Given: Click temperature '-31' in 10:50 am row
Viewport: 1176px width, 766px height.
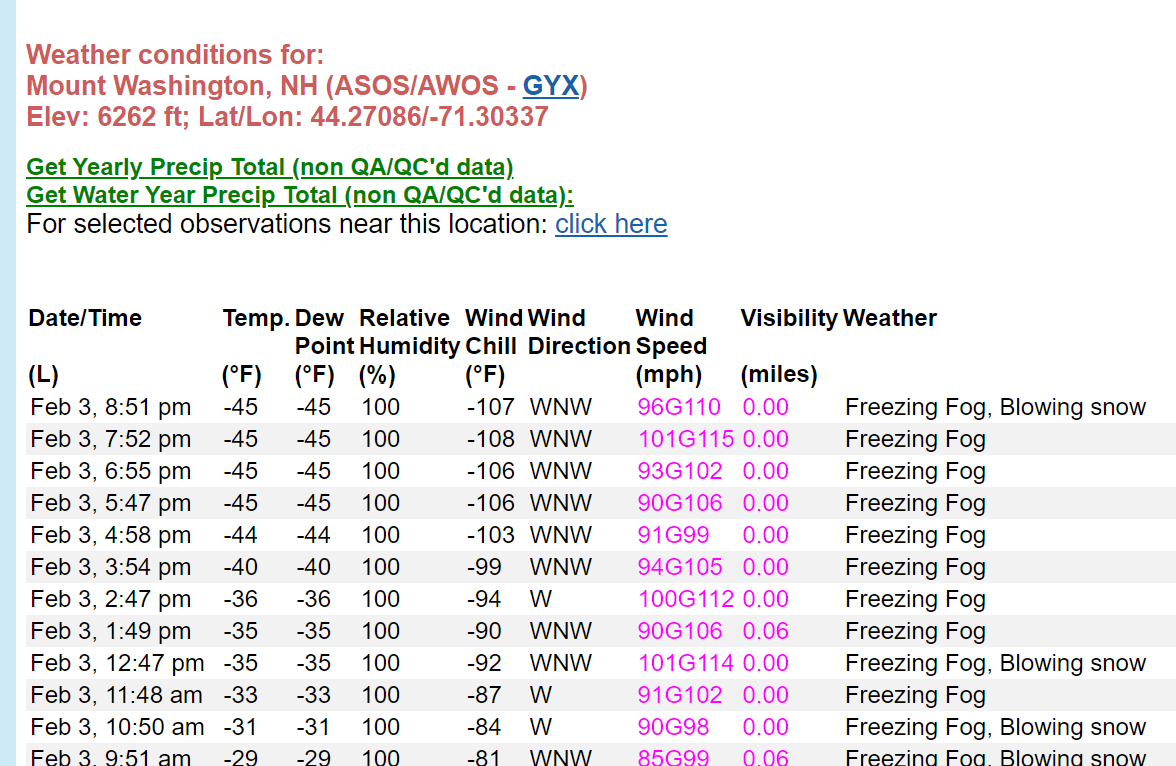Looking at the screenshot, I should pos(240,727).
